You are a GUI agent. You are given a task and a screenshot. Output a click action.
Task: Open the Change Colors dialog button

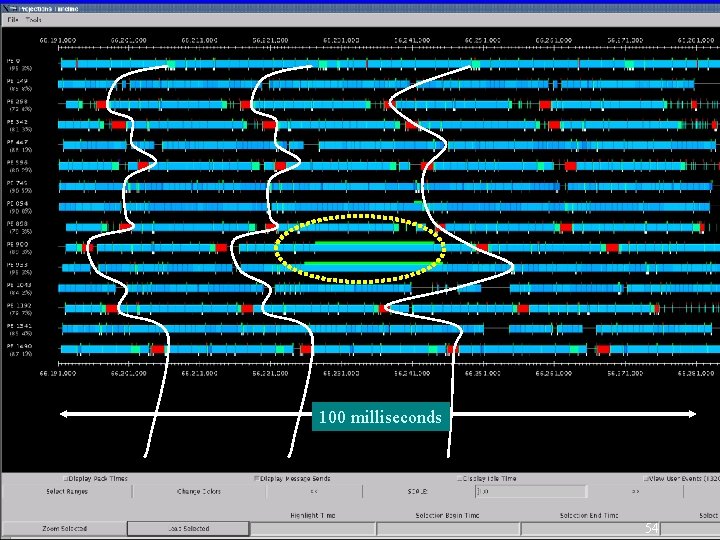pos(199,491)
